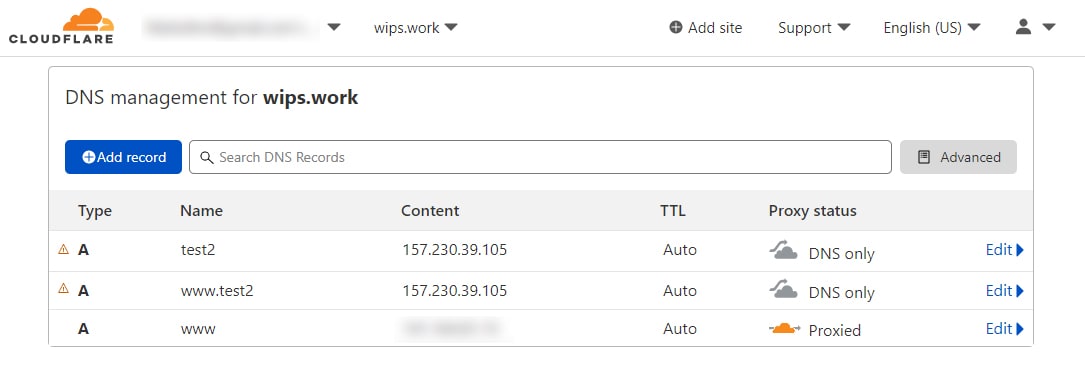Click the magnifier icon in search box

(x=206, y=158)
